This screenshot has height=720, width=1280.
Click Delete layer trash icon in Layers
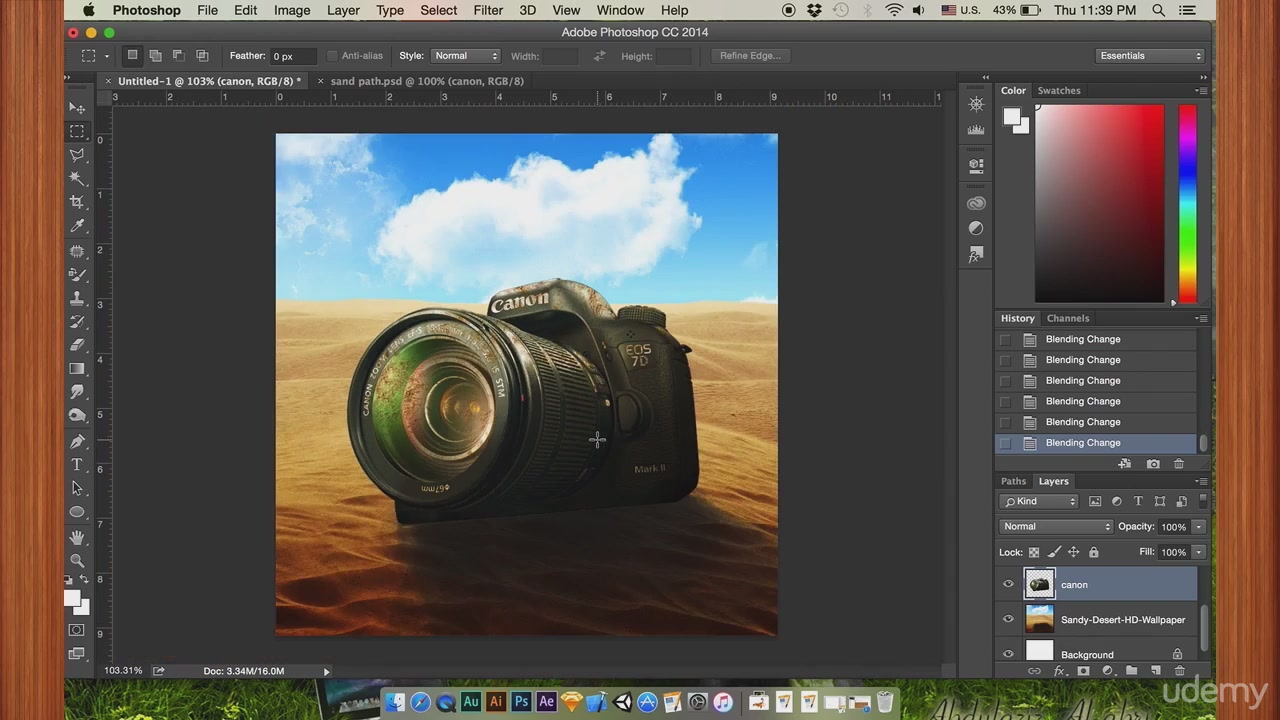click(1179, 671)
